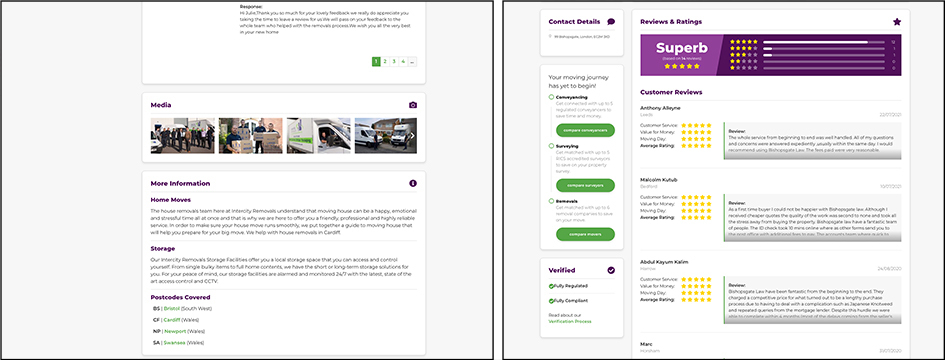Screen dimensions: 945x360
Task: Open the Swansea postcode link
Action: 174,343
